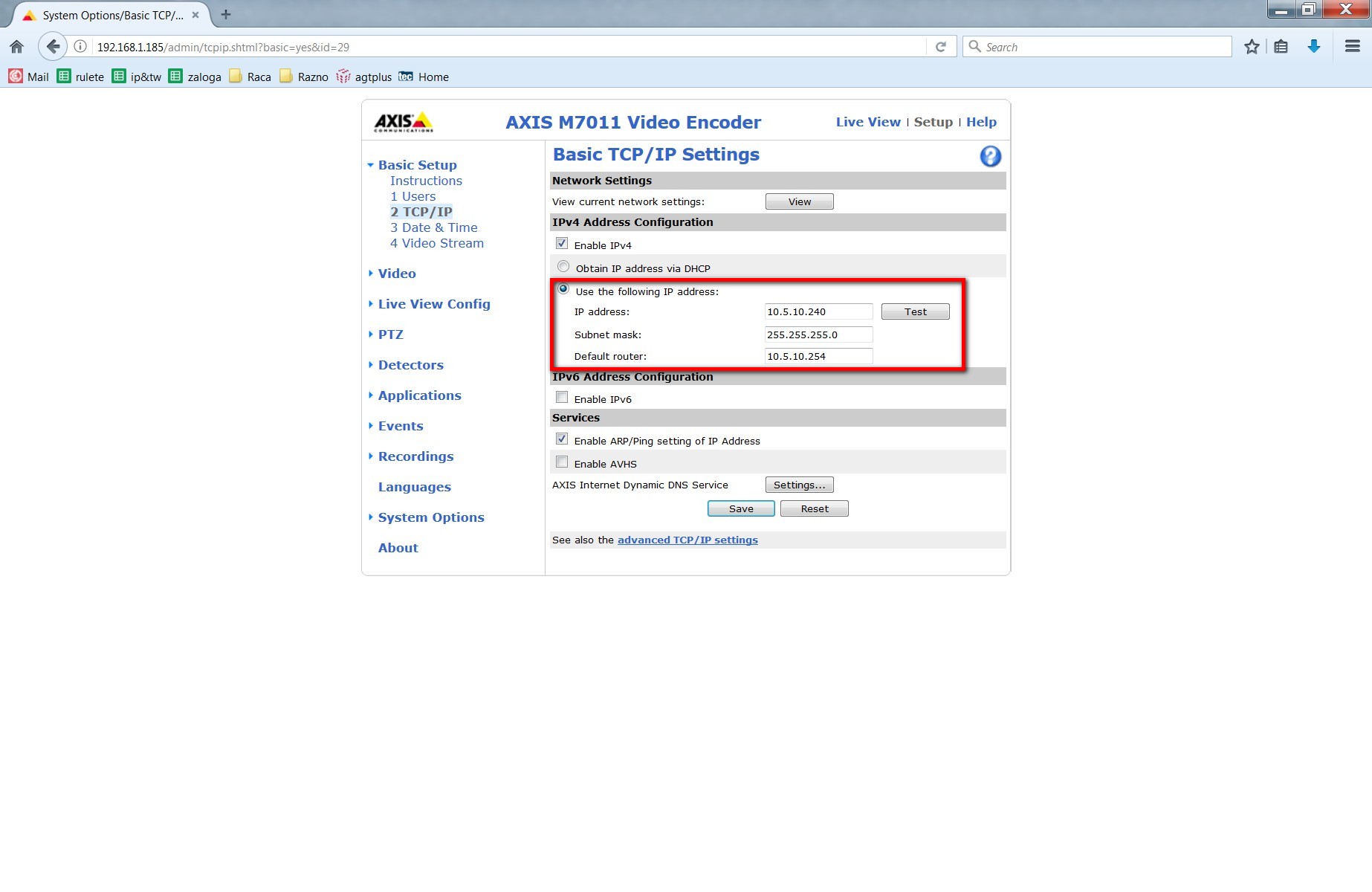This screenshot has width=1372, height=892.
Task: Open the Help link in header
Action: coord(981,122)
